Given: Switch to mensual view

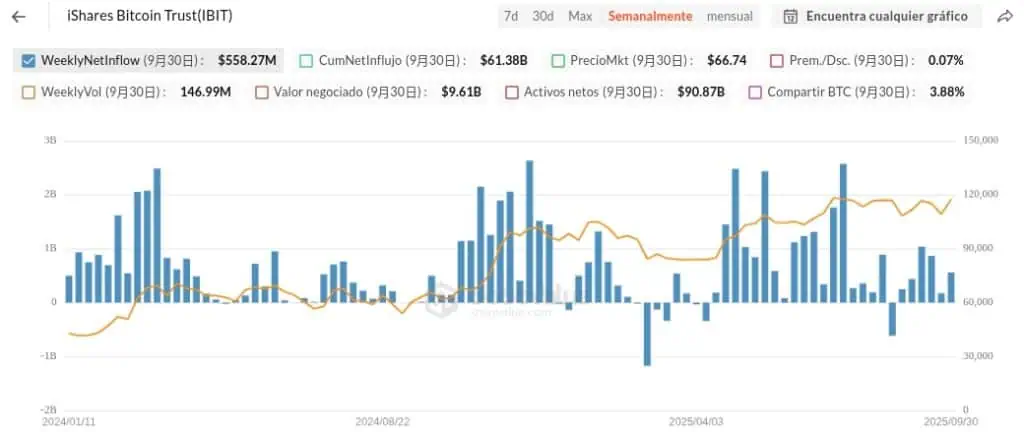Looking at the screenshot, I should (x=730, y=17).
